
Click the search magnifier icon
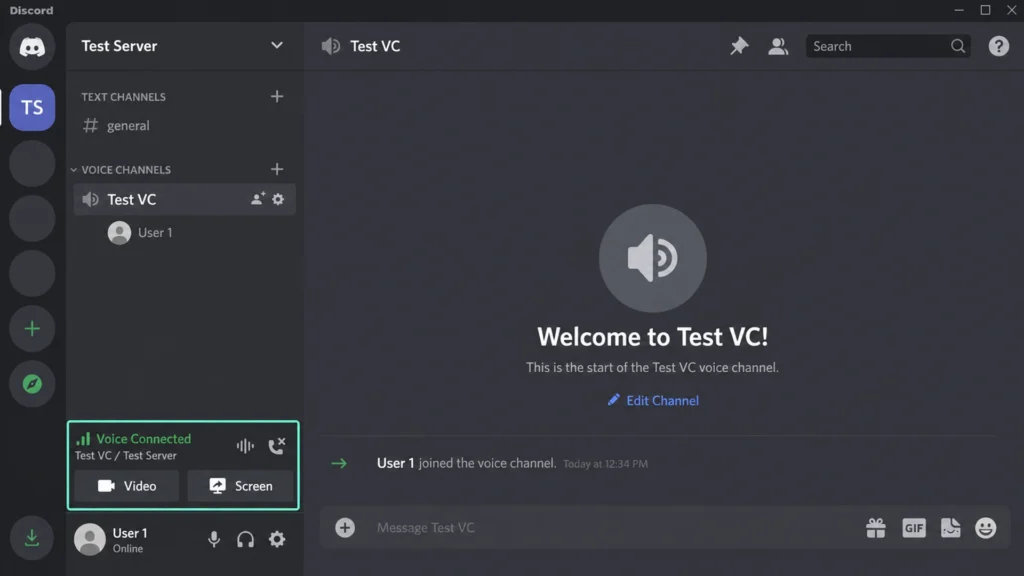958,46
